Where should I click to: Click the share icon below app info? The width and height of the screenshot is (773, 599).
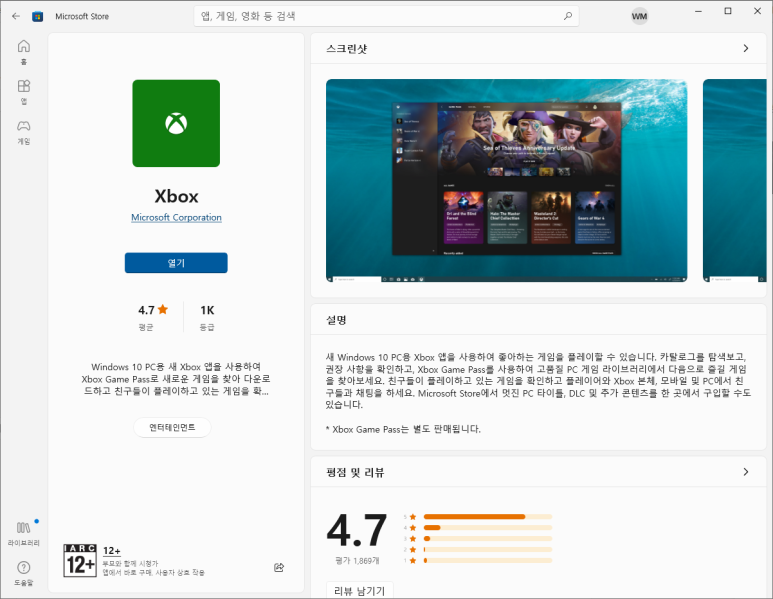click(x=279, y=567)
